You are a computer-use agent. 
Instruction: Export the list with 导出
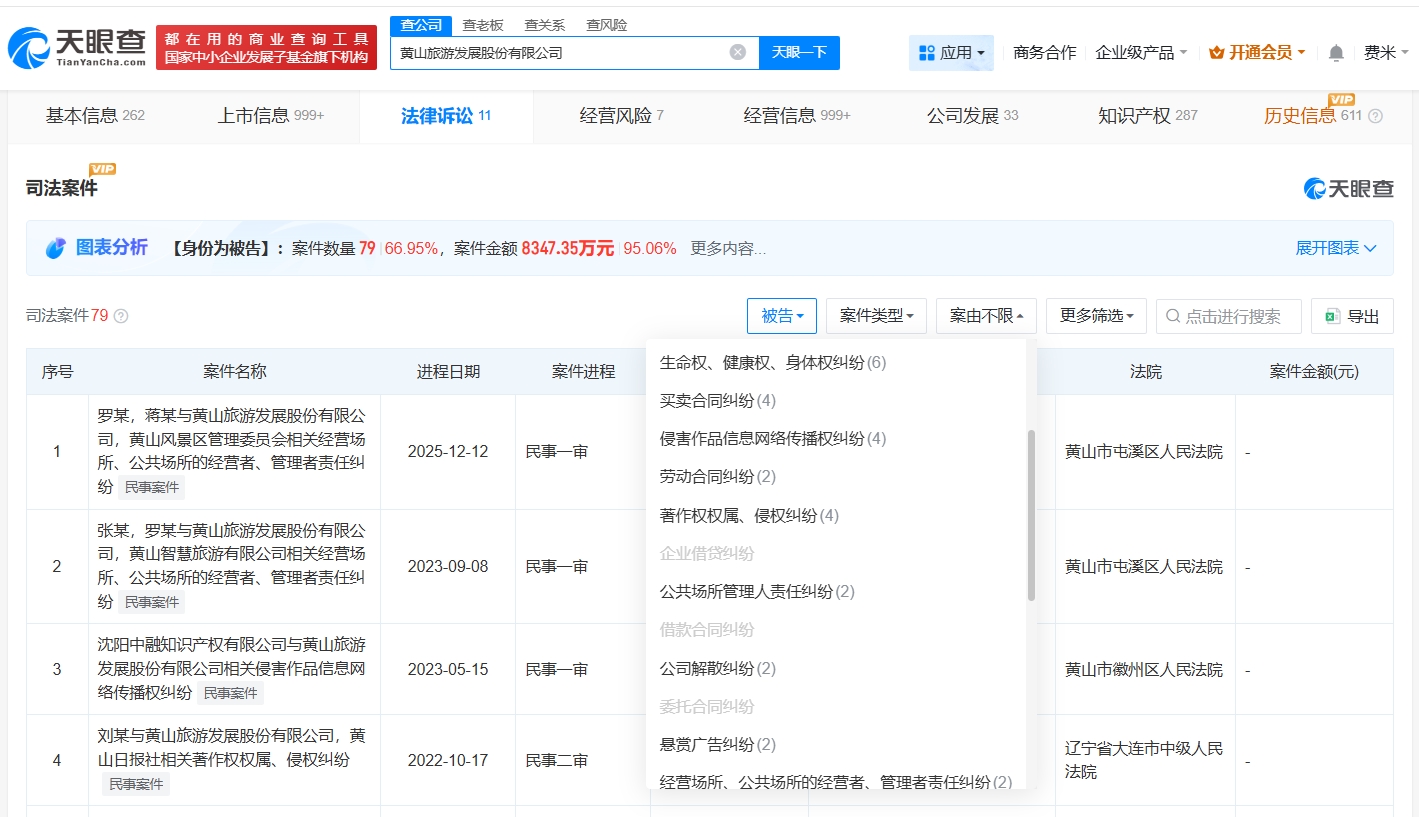tap(1352, 316)
